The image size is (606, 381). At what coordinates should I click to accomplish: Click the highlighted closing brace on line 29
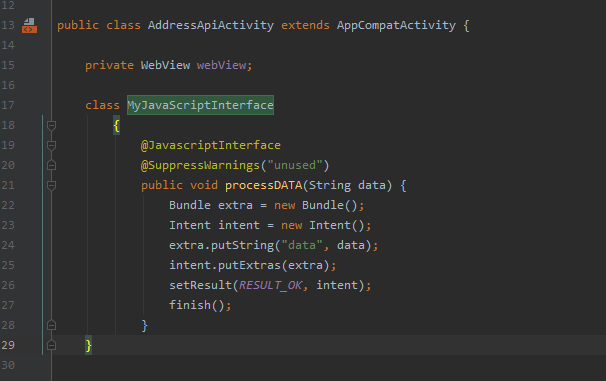tap(89, 345)
